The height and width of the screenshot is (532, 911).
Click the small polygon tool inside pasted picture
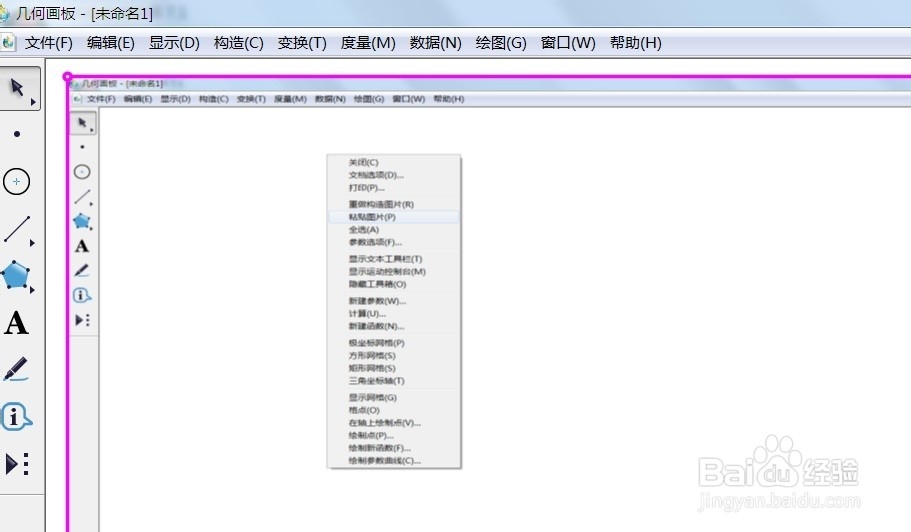(81, 221)
